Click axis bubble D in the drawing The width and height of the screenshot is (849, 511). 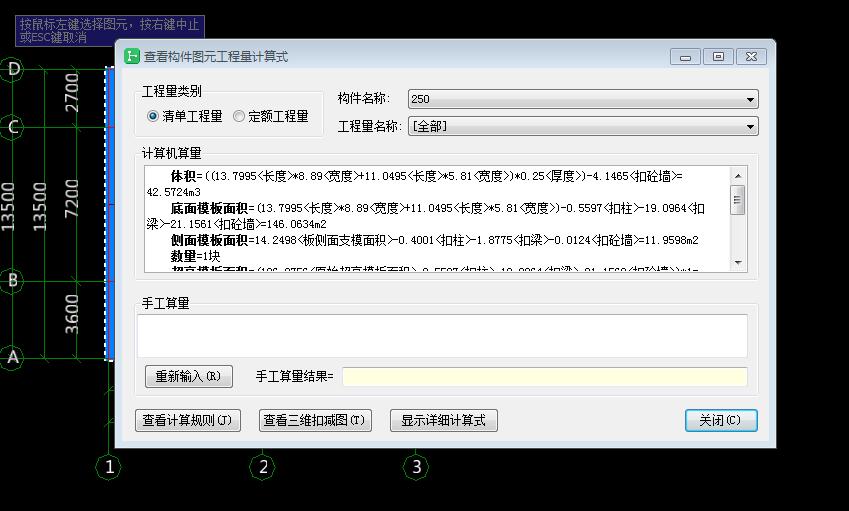click(13, 69)
